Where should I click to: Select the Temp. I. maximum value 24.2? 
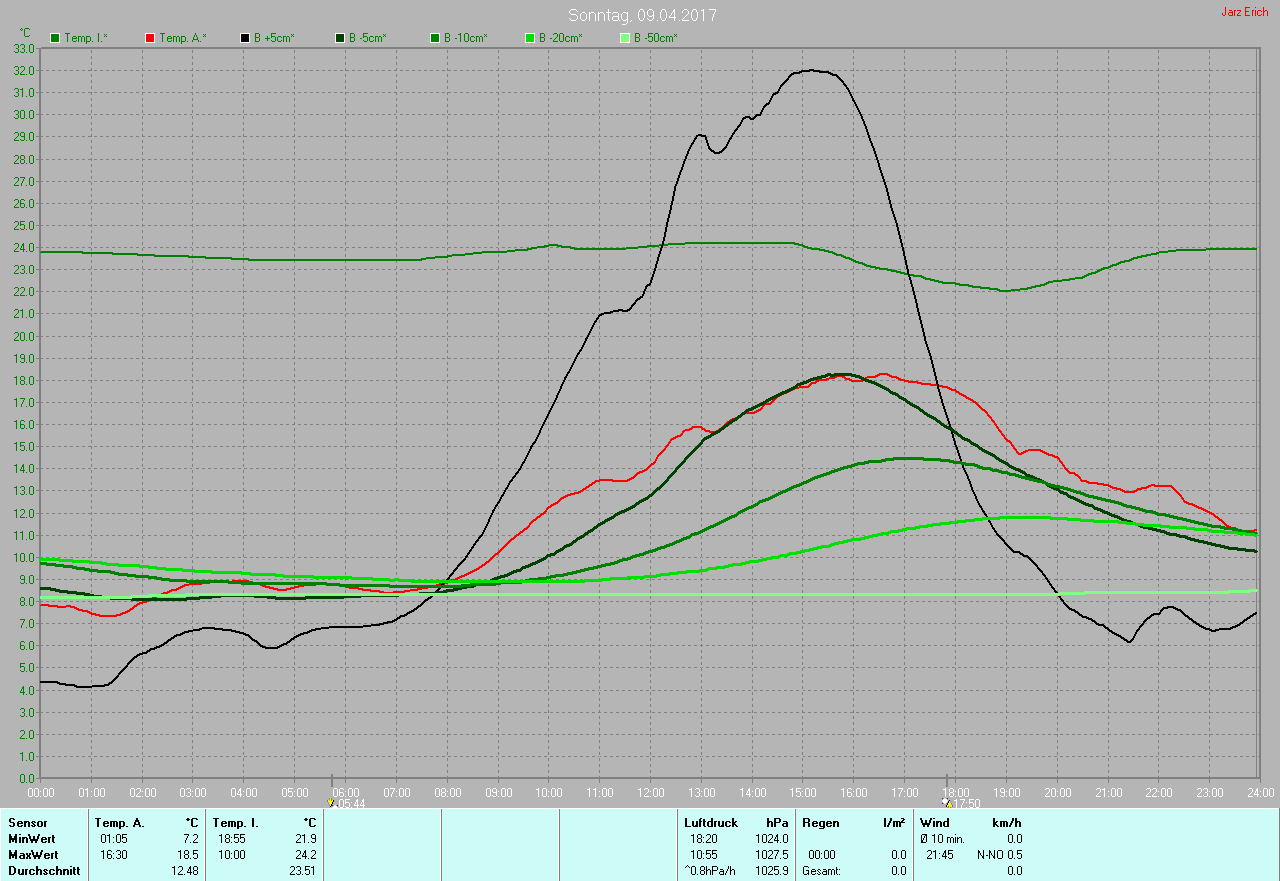point(305,855)
